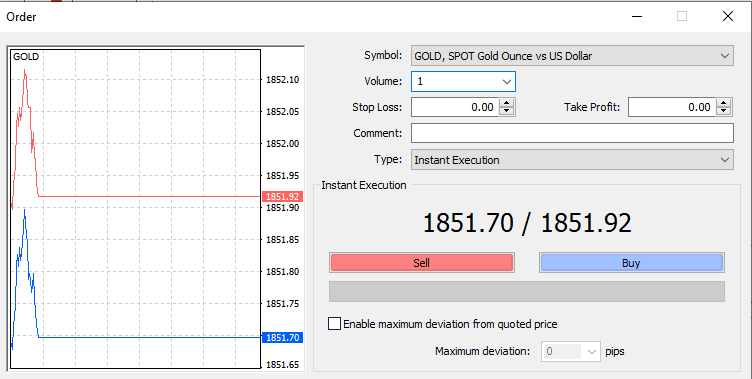This screenshot has width=752, height=379.
Task: Minimize the Order window
Action: point(637,16)
